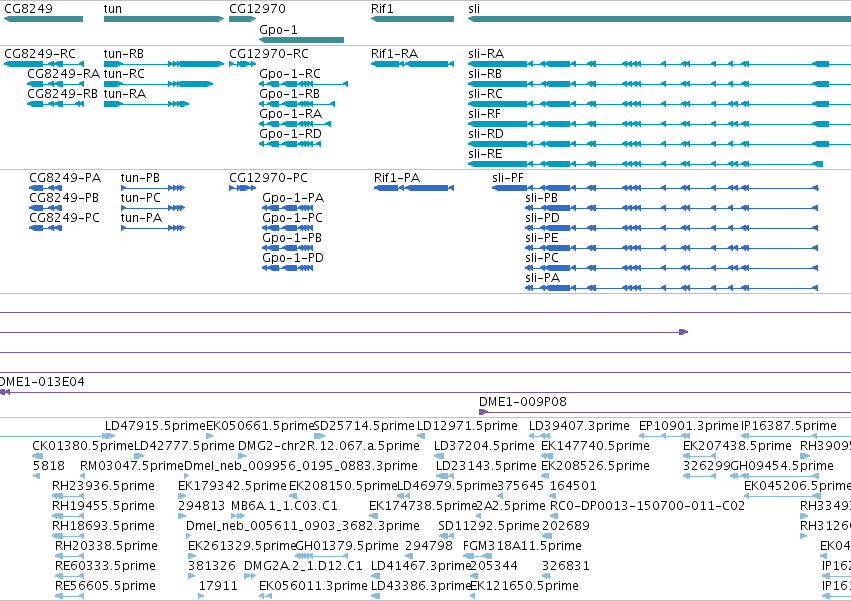This screenshot has width=851, height=601.
Task: Click the CG12970 gene feature
Action: pos(242,19)
